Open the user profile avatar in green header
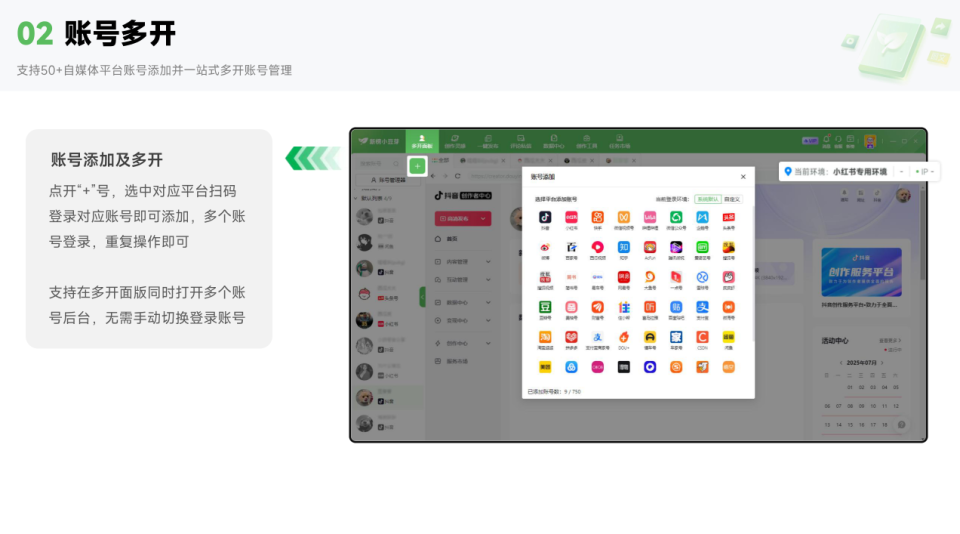 click(x=870, y=141)
